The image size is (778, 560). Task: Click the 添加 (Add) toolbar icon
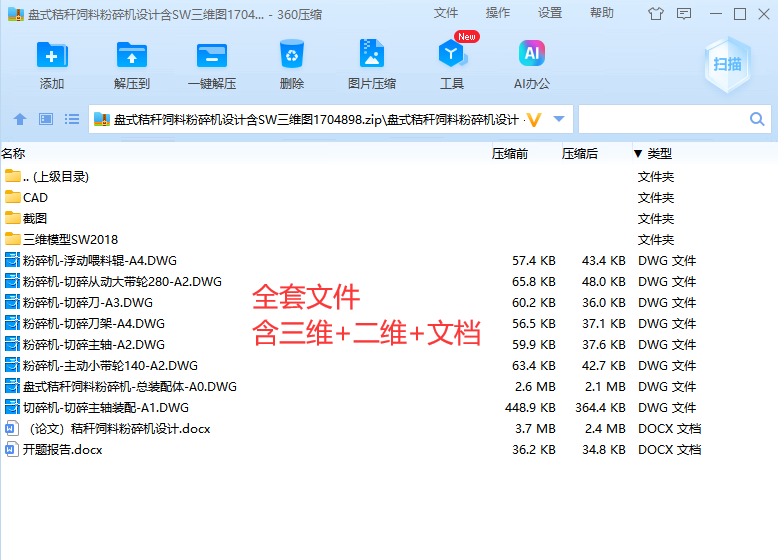pos(52,55)
